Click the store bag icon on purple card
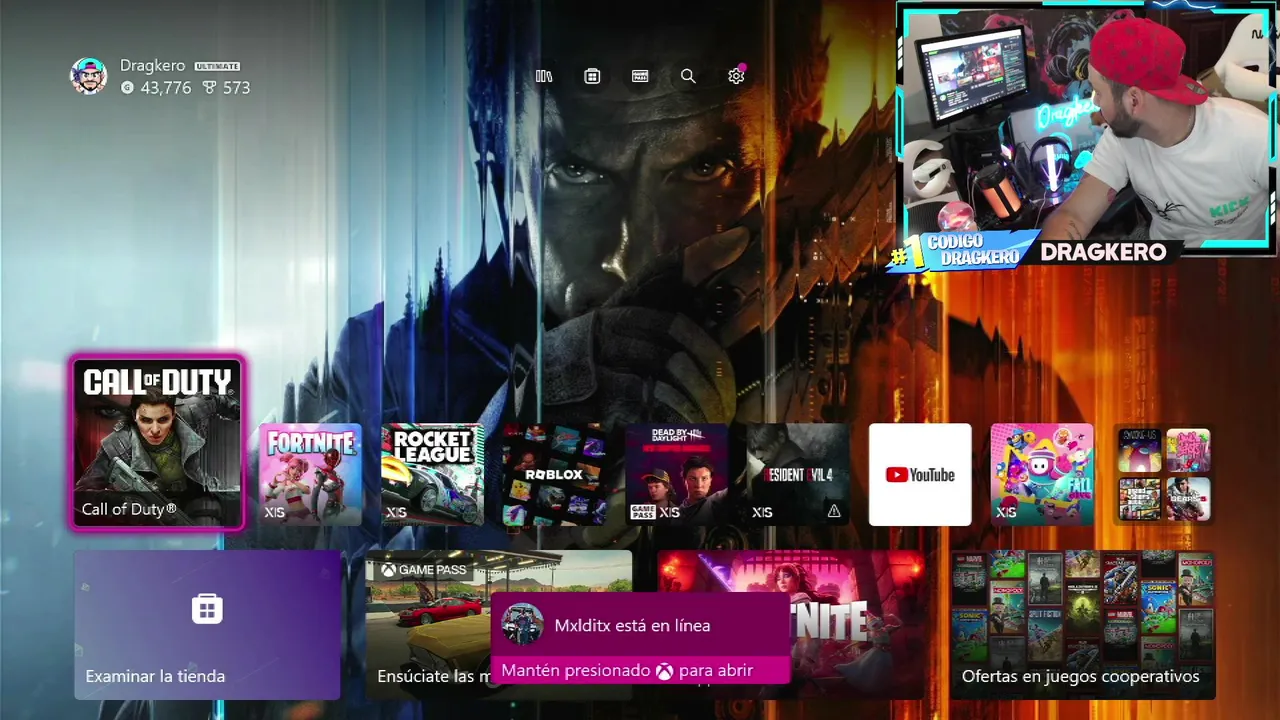 point(207,608)
